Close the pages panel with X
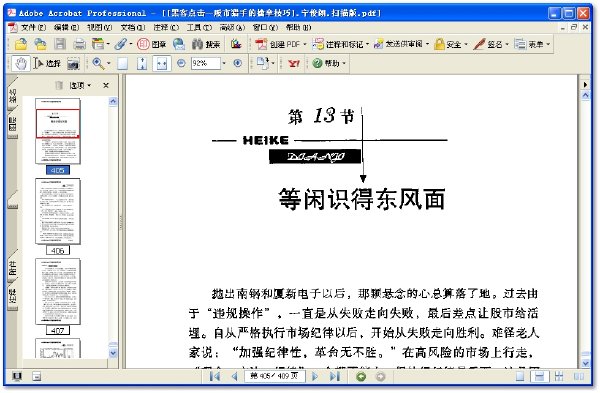 click(106, 85)
